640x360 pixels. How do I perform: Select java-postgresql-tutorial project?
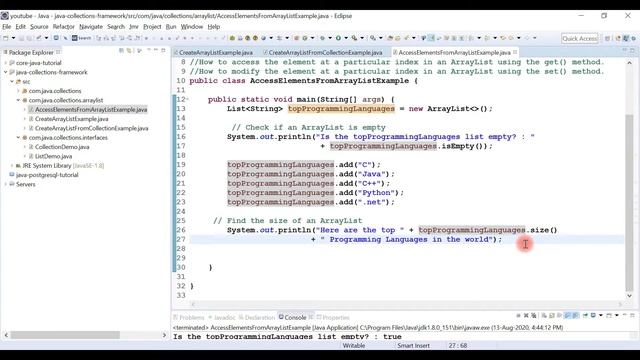pos(47,175)
